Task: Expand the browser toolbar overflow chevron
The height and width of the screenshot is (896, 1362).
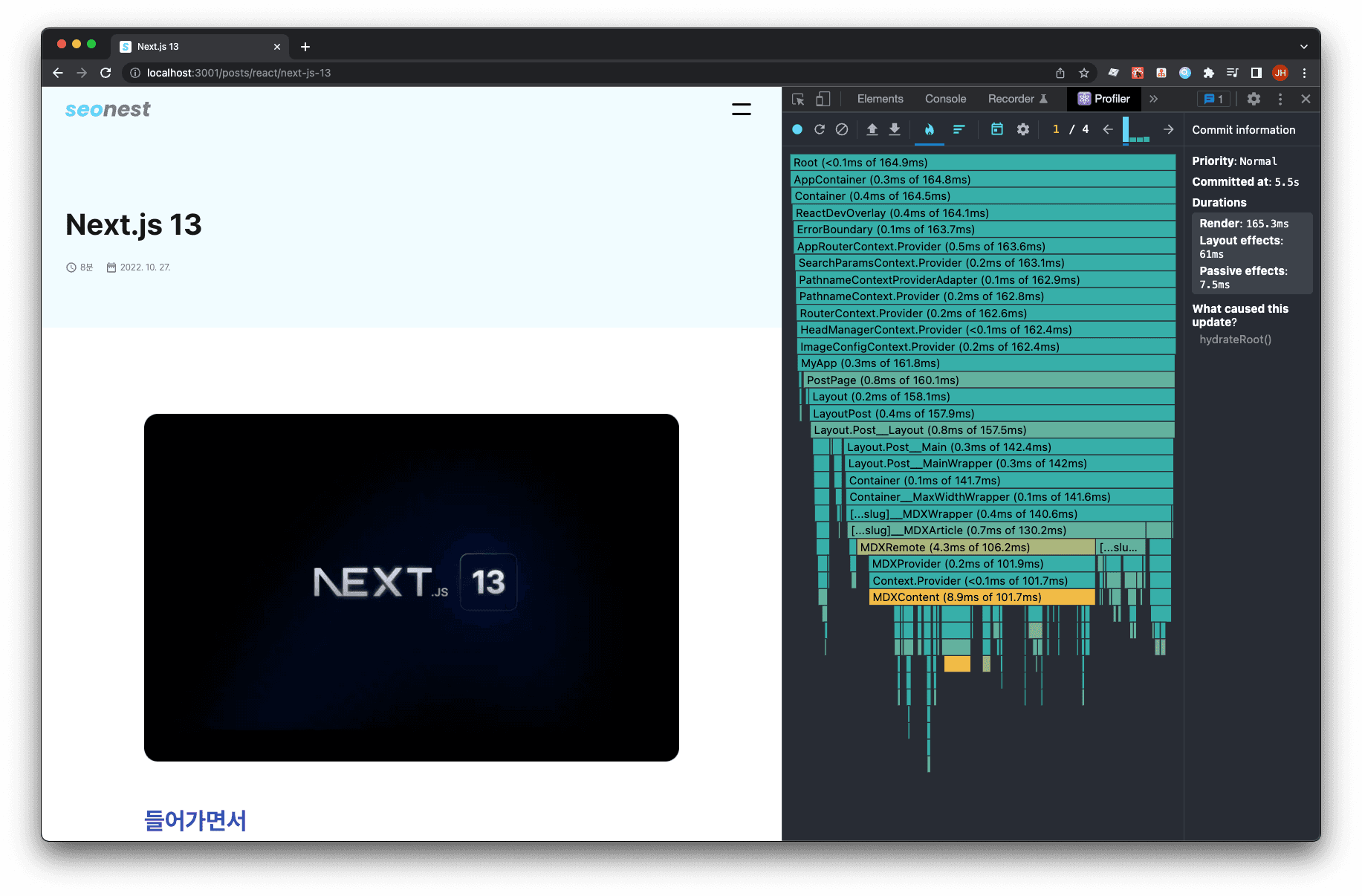Action: [x=1304, y=46]
